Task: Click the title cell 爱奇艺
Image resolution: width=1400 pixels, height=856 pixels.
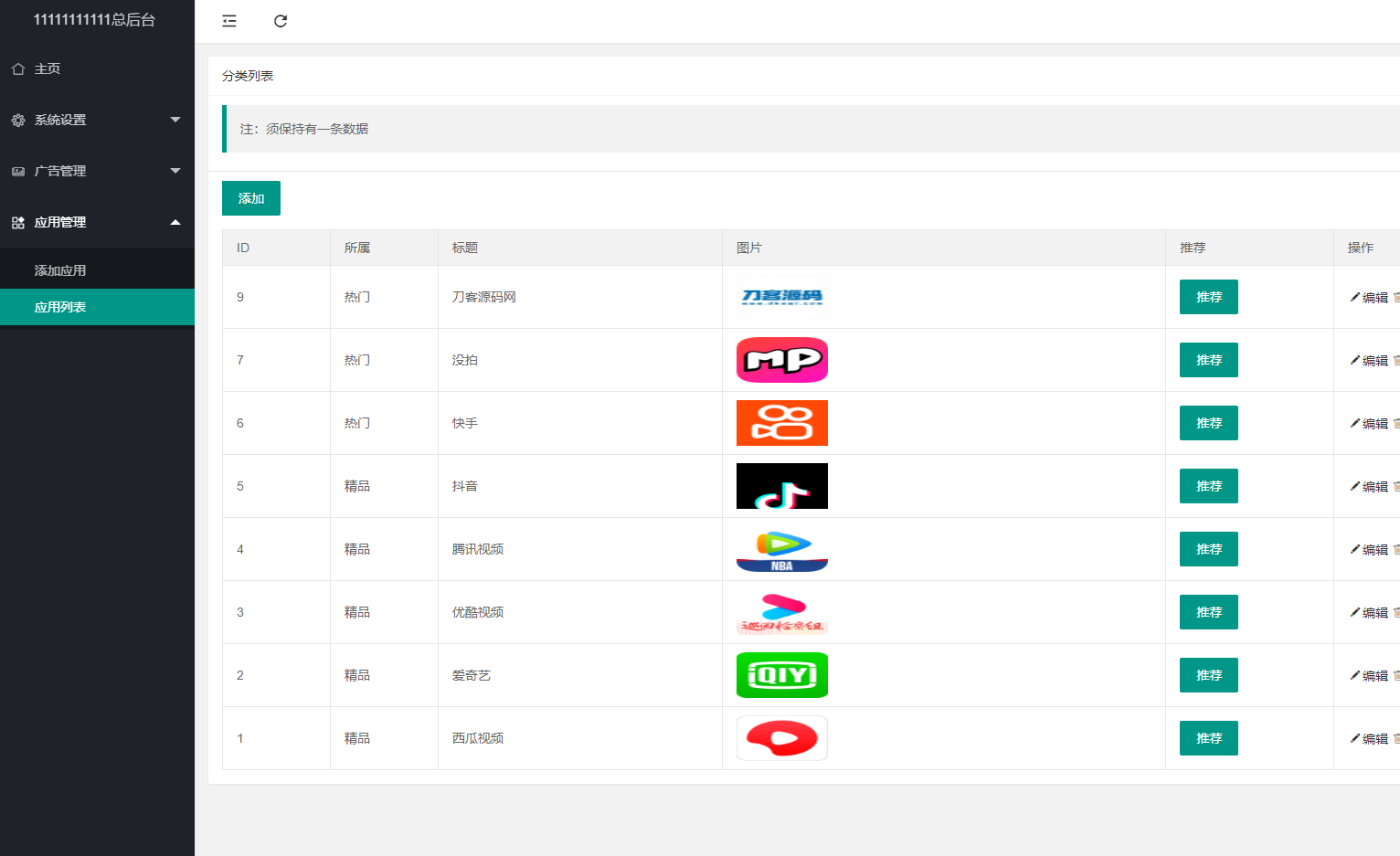Action: pos(472,675)
